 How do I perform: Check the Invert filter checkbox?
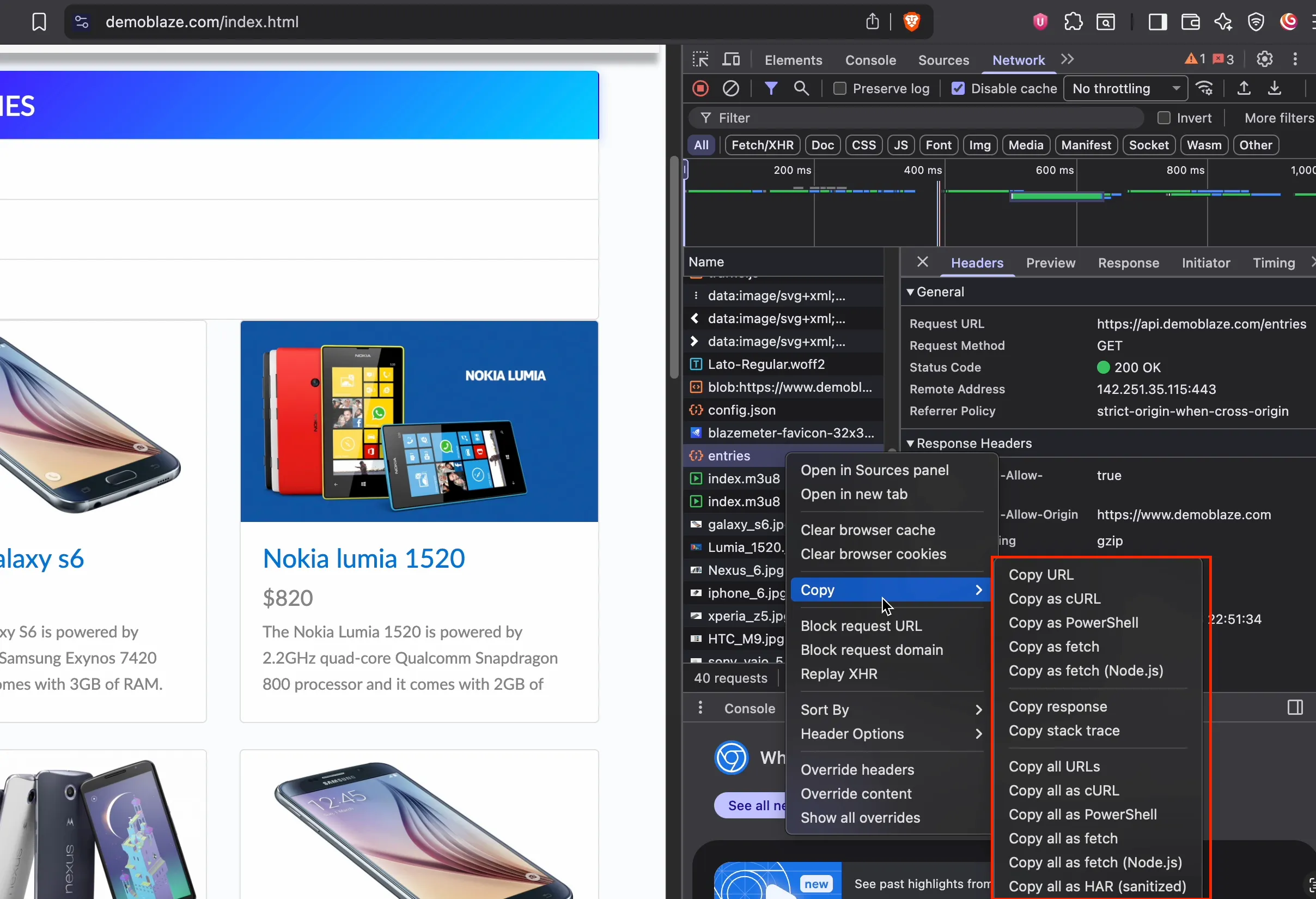tap(1164, 117)
